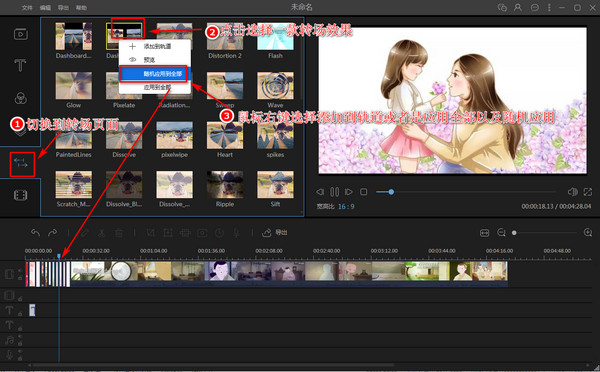Lock the first text track
Viewport: 600px width, 372px height.
pyautogui.click(x=20, y=313)
